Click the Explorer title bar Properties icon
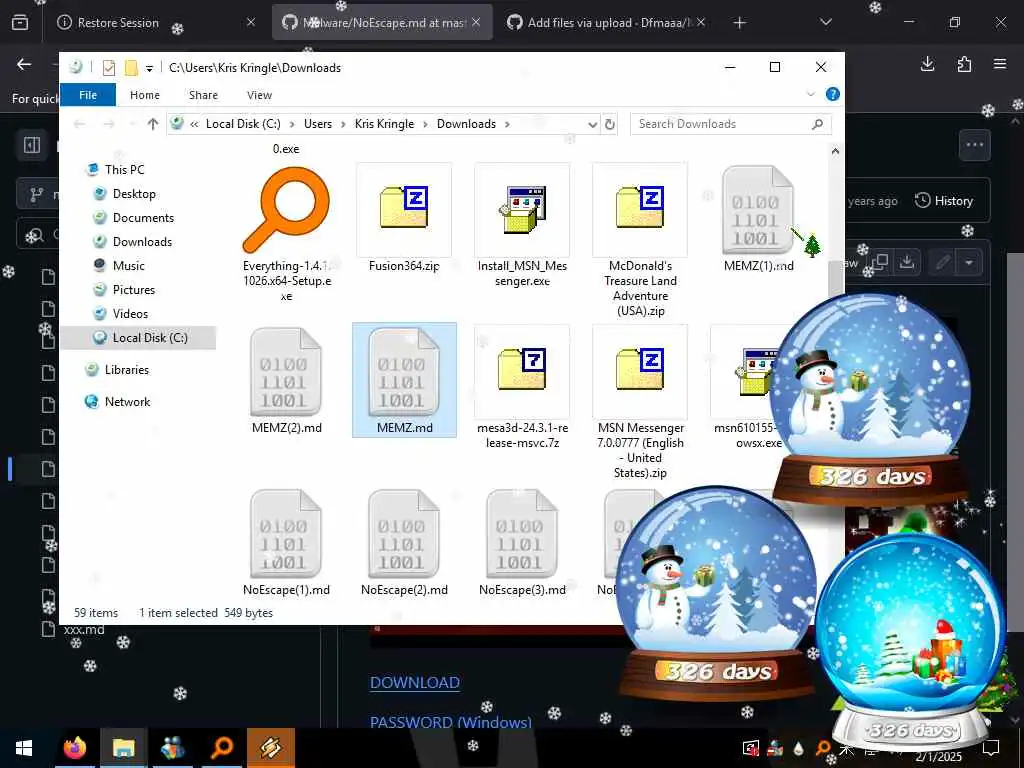 click(109, 67)
